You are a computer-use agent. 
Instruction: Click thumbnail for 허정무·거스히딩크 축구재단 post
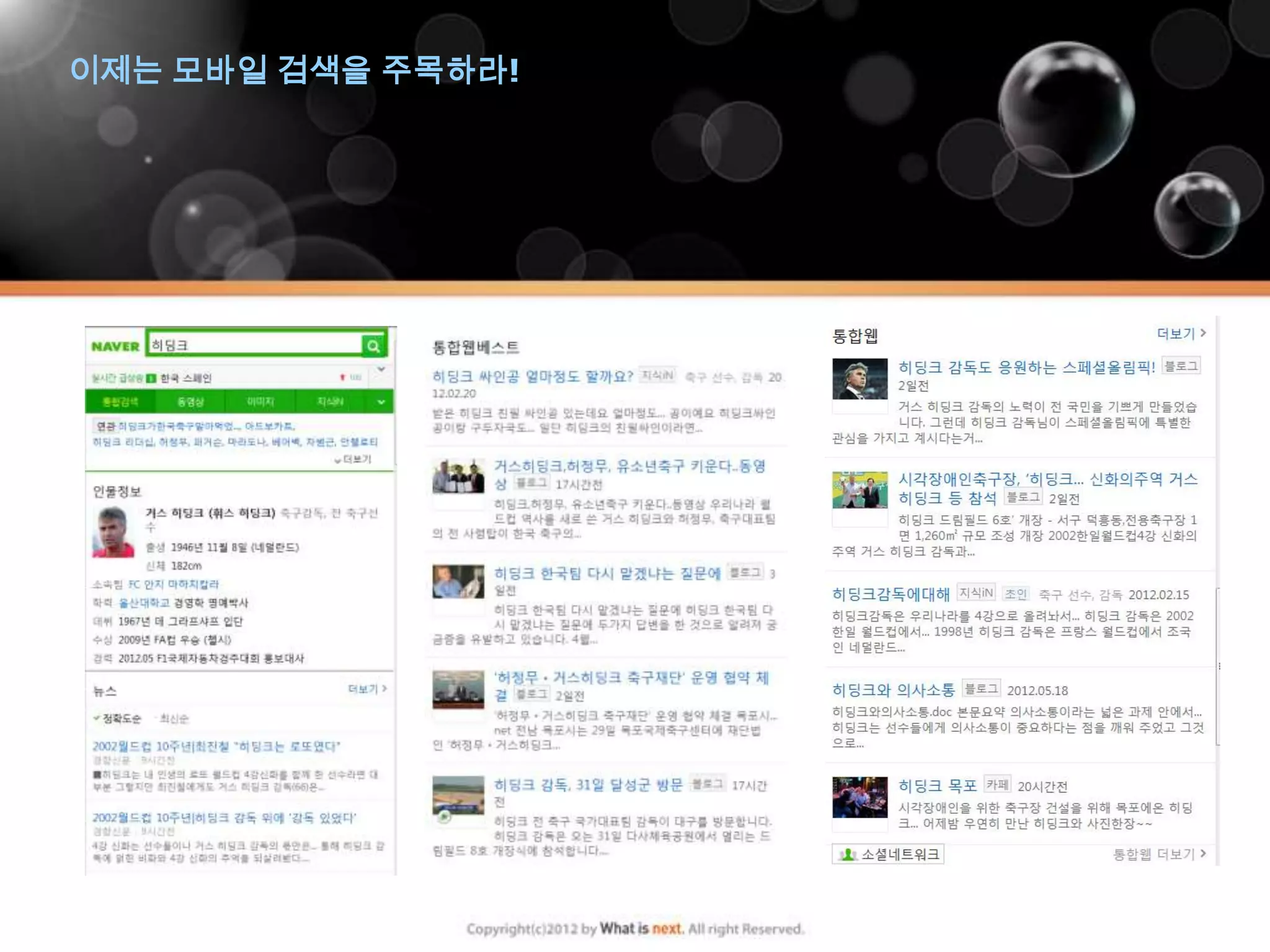click(x=458, y=689)
